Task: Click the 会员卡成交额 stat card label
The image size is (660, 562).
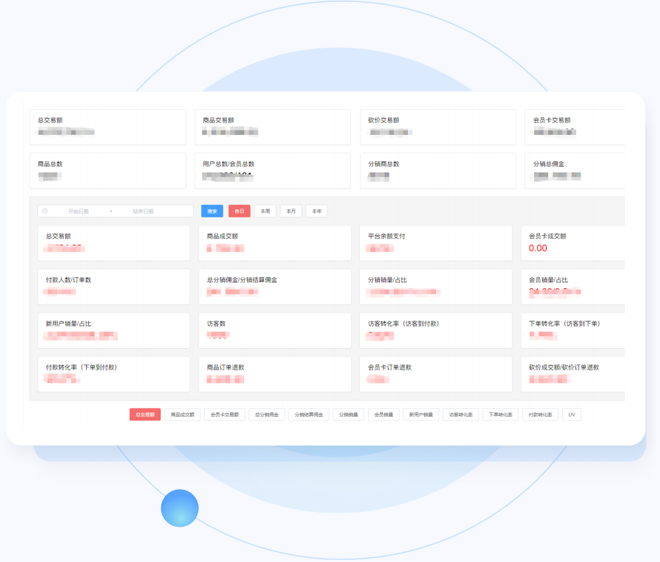Action: pos(548,236)
